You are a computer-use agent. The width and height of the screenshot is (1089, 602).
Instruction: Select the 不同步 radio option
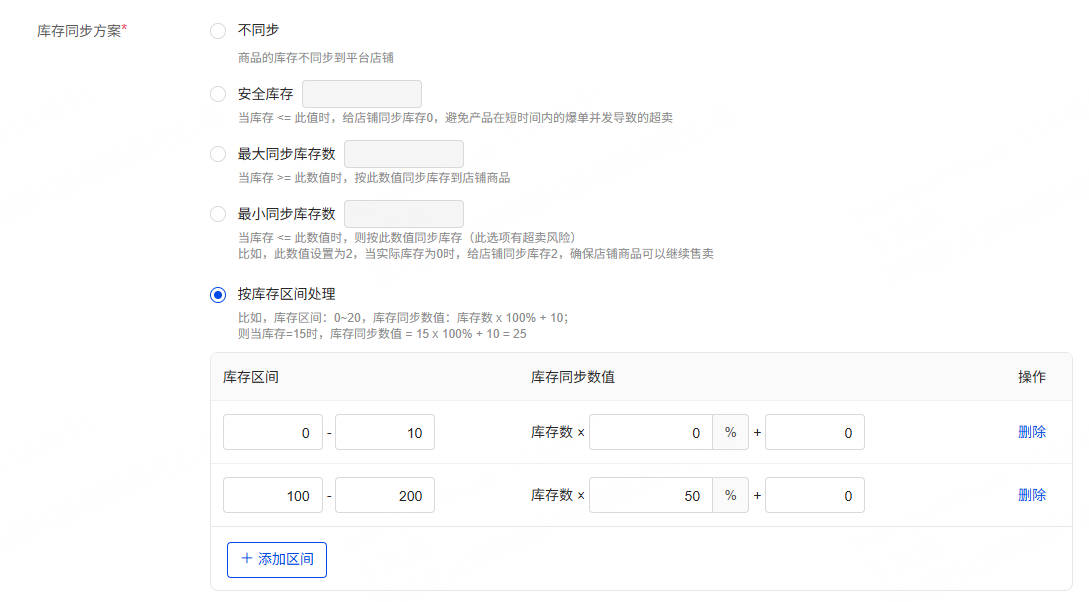[218, 31]
